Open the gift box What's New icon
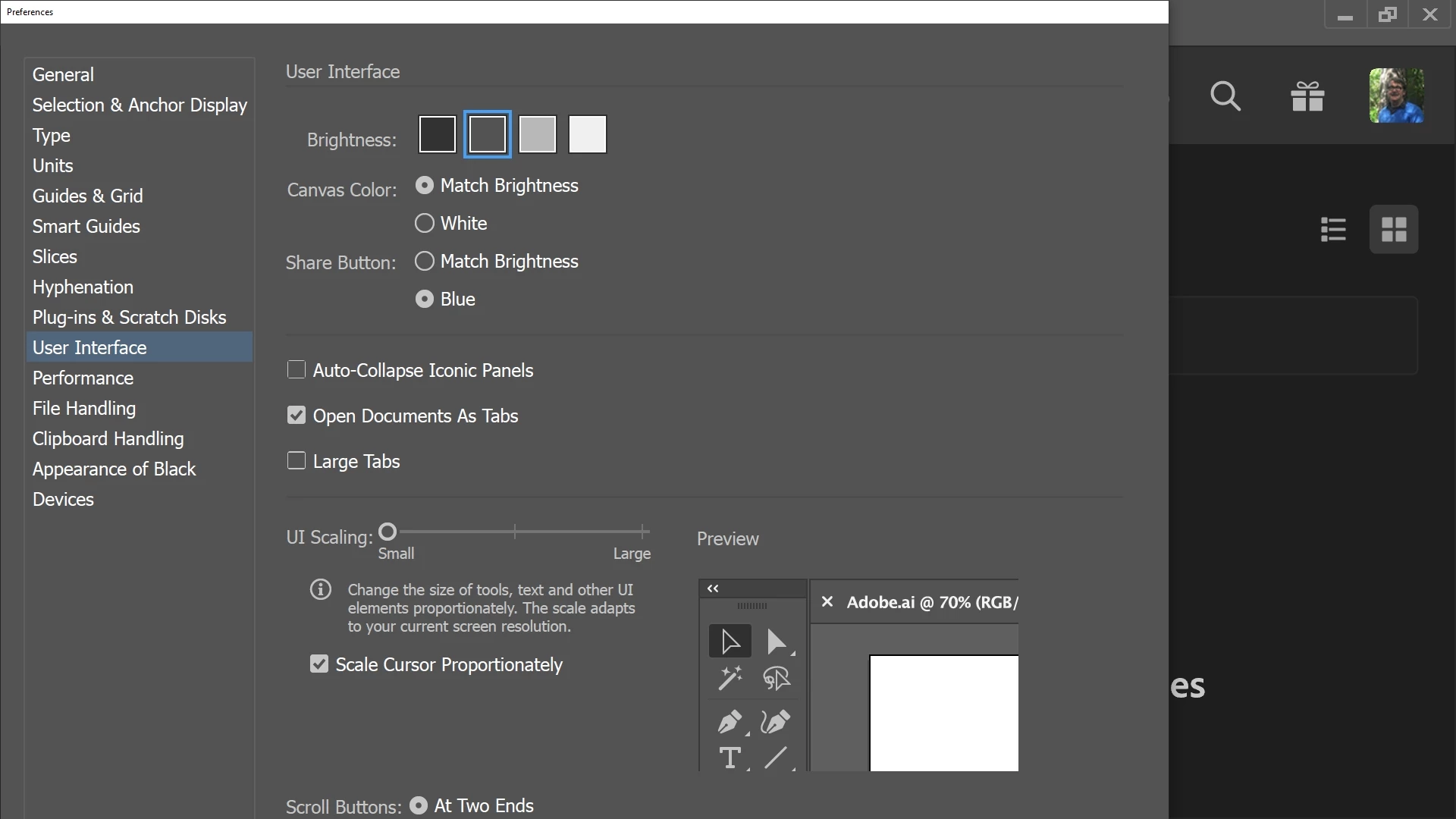 [x=1307, y=96]
